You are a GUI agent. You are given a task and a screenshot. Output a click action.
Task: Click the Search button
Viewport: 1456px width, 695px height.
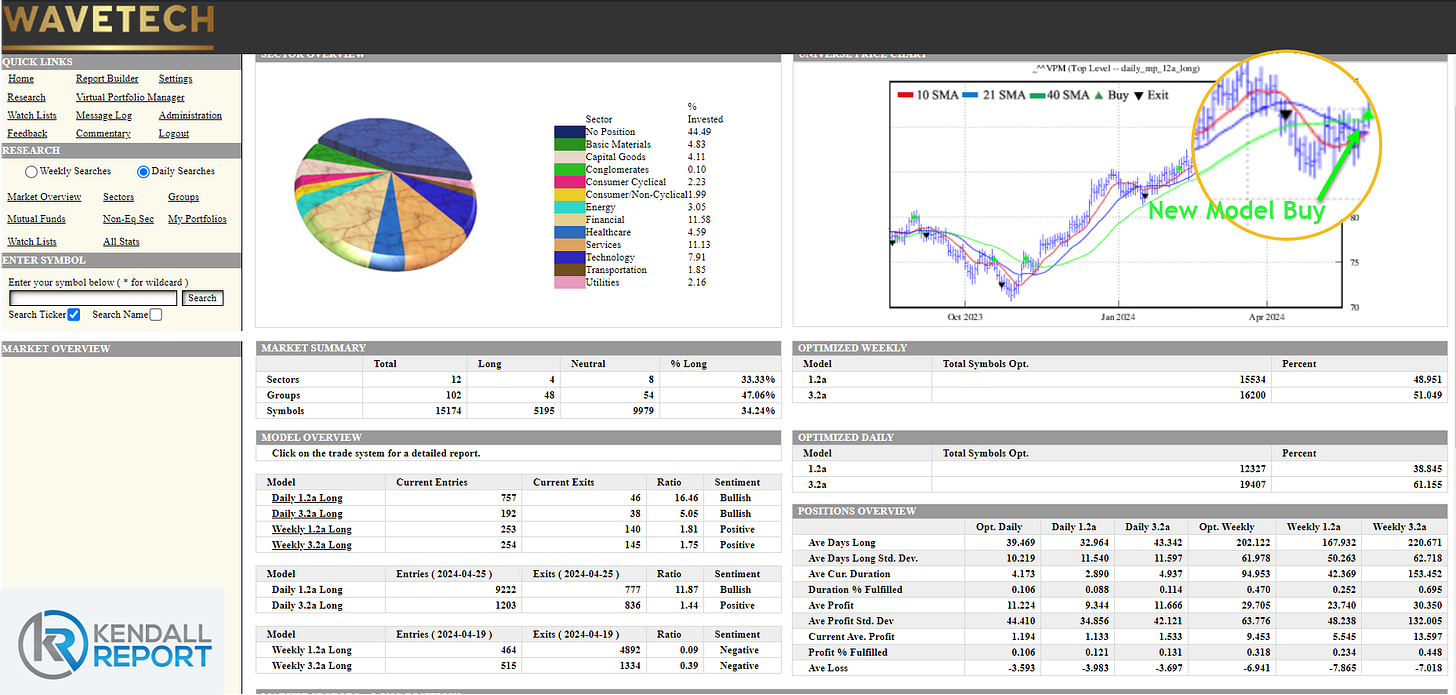pyautogui.click(x=202, y=298)
